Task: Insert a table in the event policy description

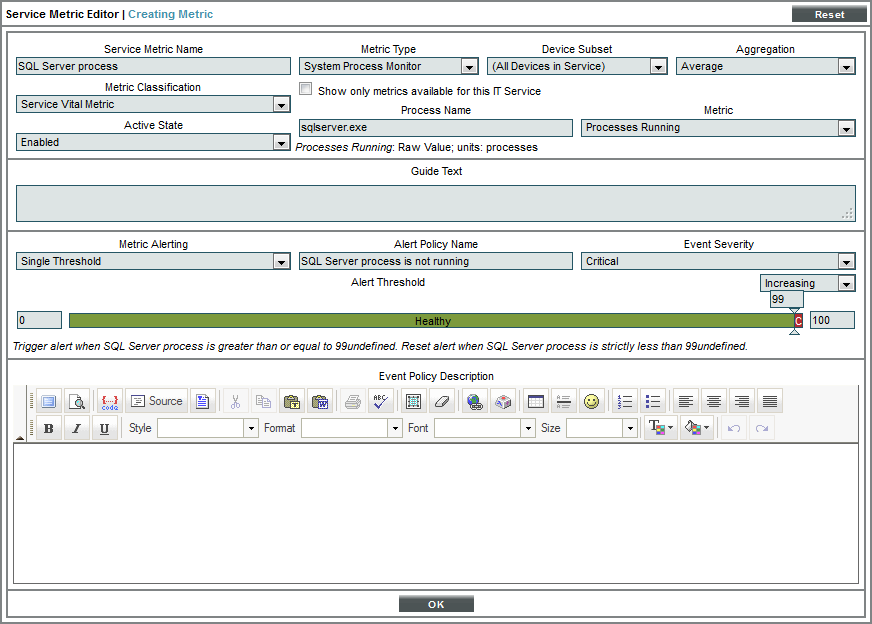Action: click(535, 400)
